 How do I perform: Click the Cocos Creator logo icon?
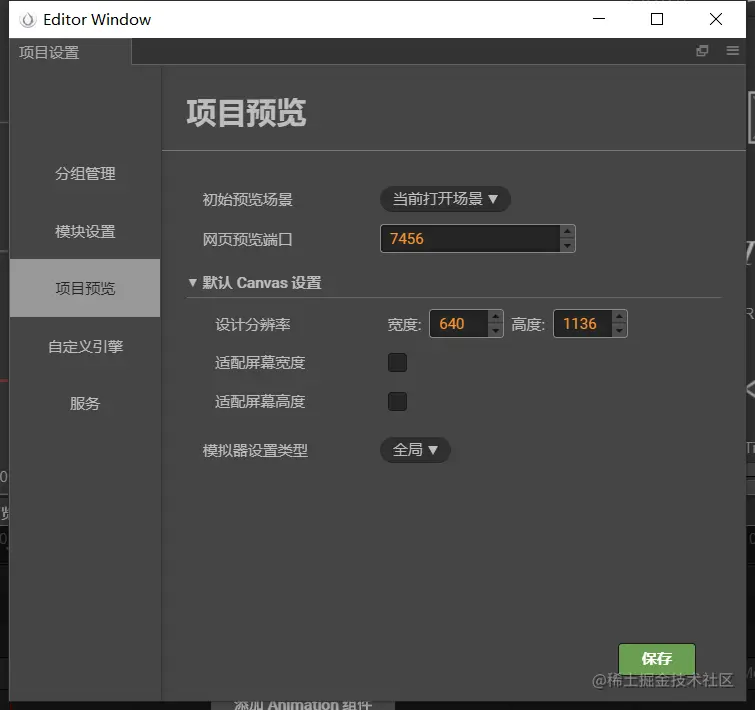[x=27, y=20]
